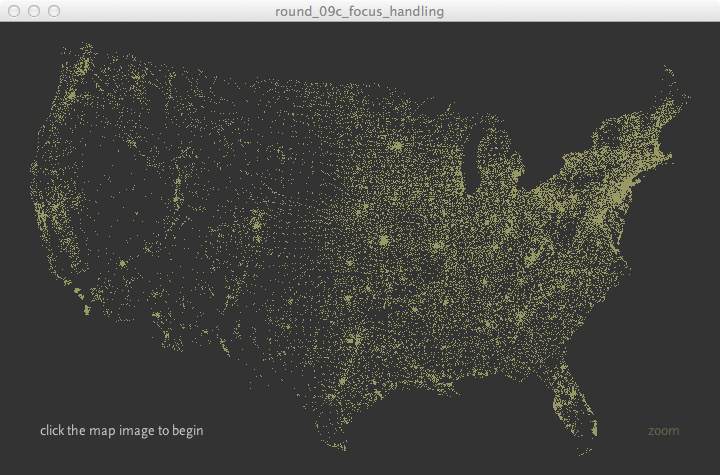Close the window with leftmost title button
This screenshot has width=720, height=475.
[x=14, y=11]
